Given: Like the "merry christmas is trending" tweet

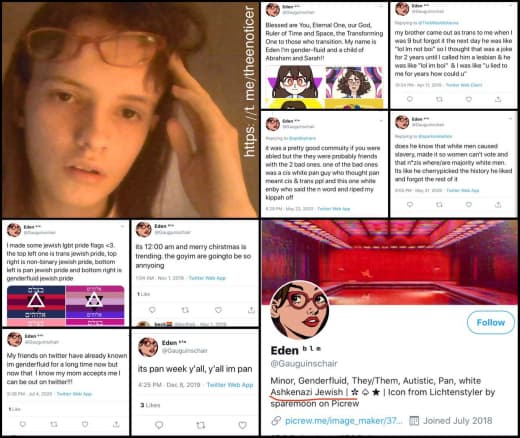Looking at the screenshot, I should 218,310.
